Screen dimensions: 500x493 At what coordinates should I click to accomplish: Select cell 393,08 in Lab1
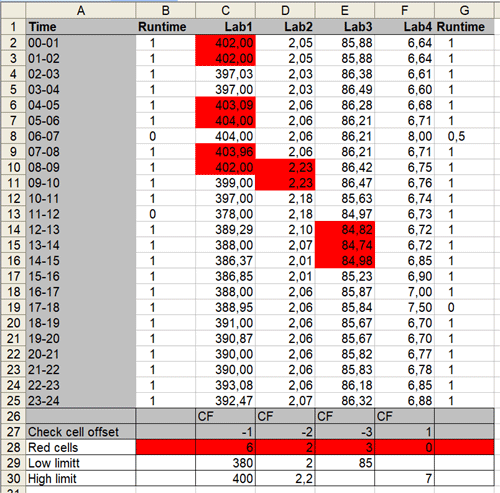pyautogui.click(x=225, y=385)
